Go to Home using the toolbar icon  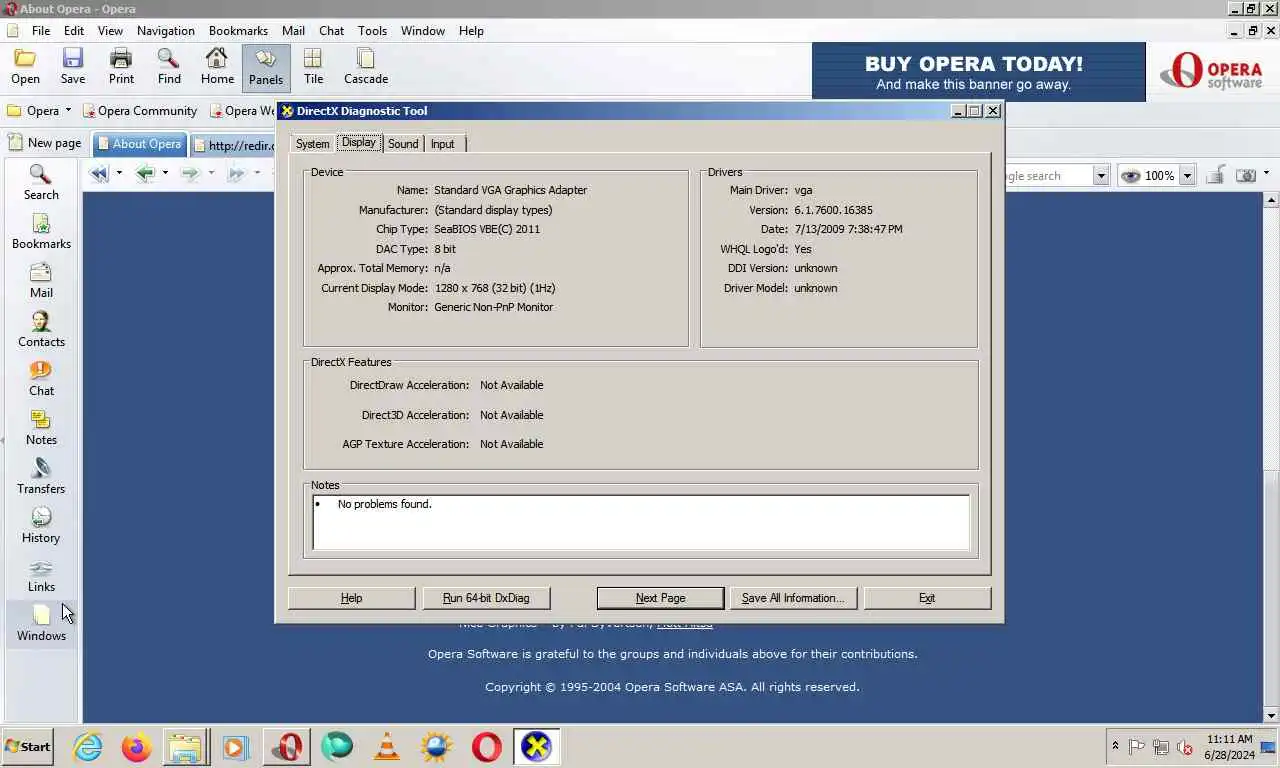pyautogui.click(x=217, y=67)
